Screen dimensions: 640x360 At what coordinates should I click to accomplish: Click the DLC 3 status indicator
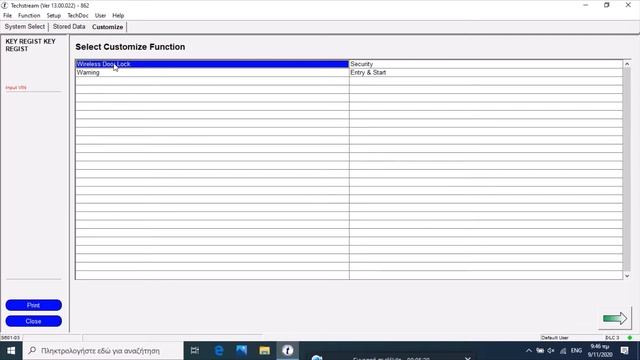(611, 338)
